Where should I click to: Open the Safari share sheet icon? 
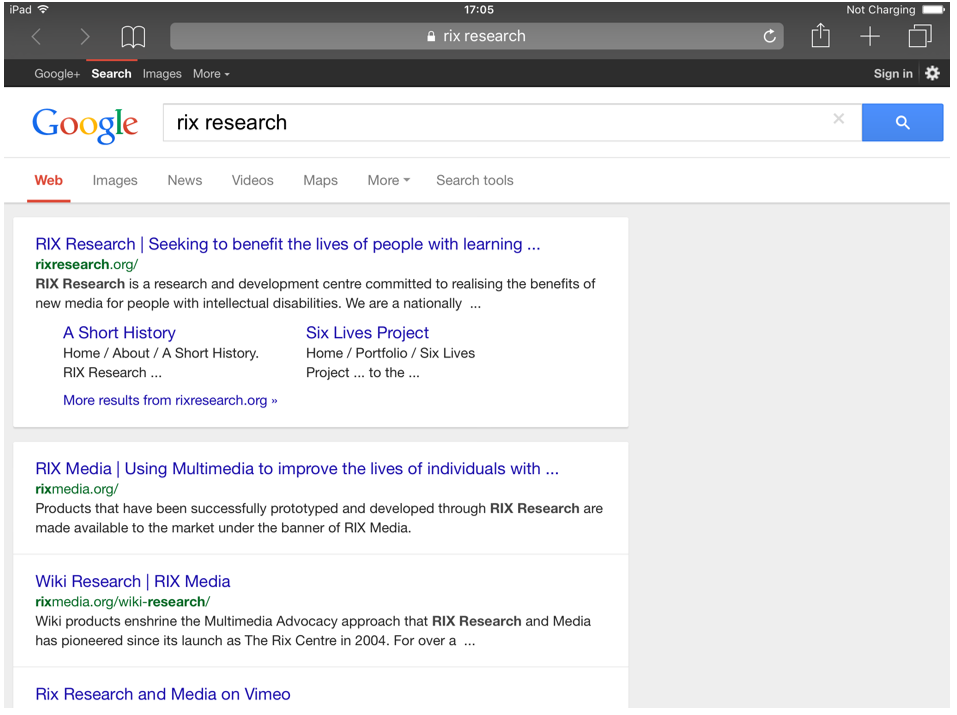(820, 35)
